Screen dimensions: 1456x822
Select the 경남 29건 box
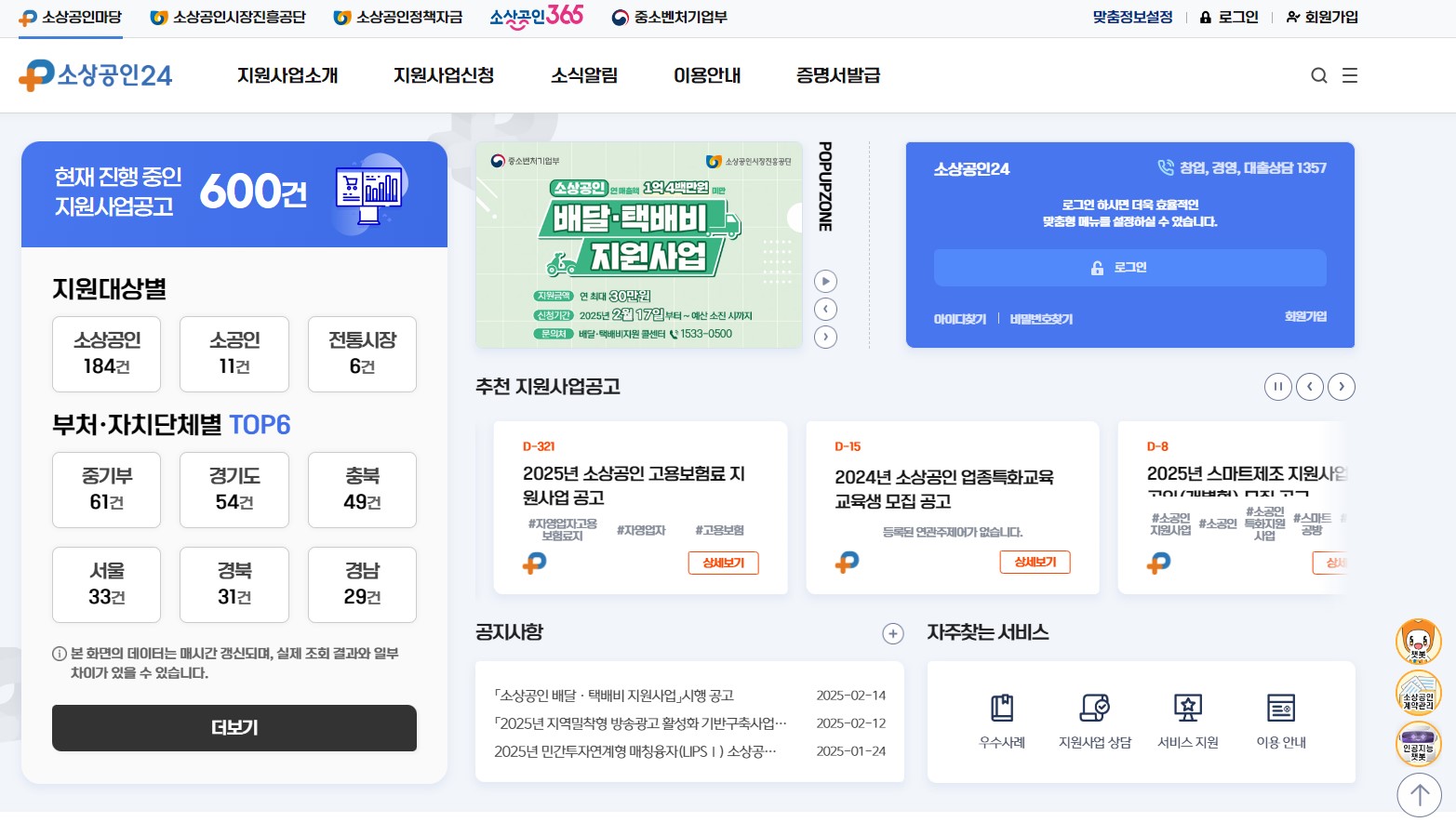click(362, 585)
